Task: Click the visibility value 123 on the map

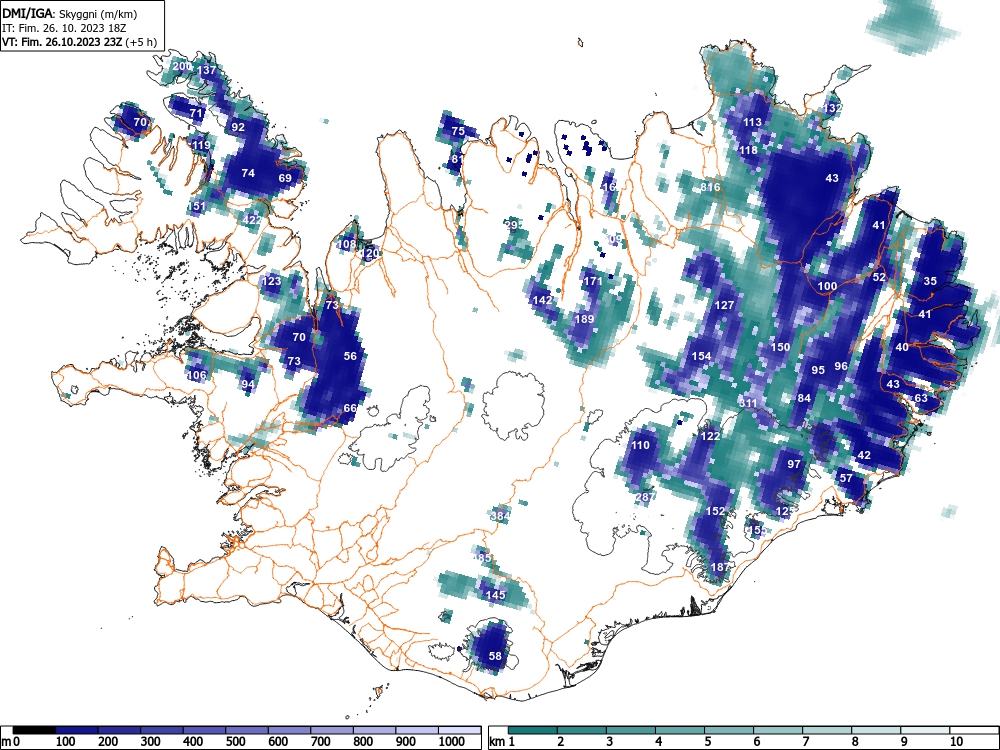Action: point(271,281)
